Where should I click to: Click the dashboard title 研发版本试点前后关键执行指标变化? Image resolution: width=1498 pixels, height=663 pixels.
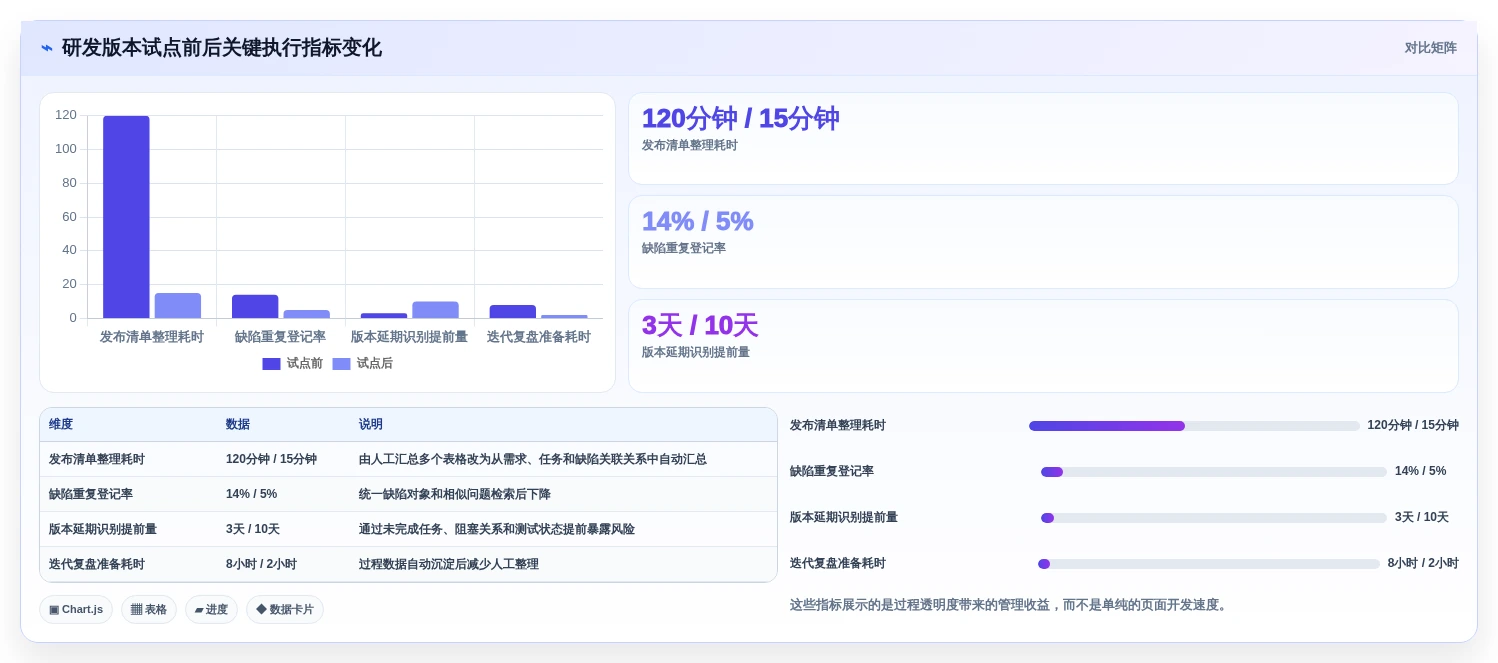pos(222,48)
